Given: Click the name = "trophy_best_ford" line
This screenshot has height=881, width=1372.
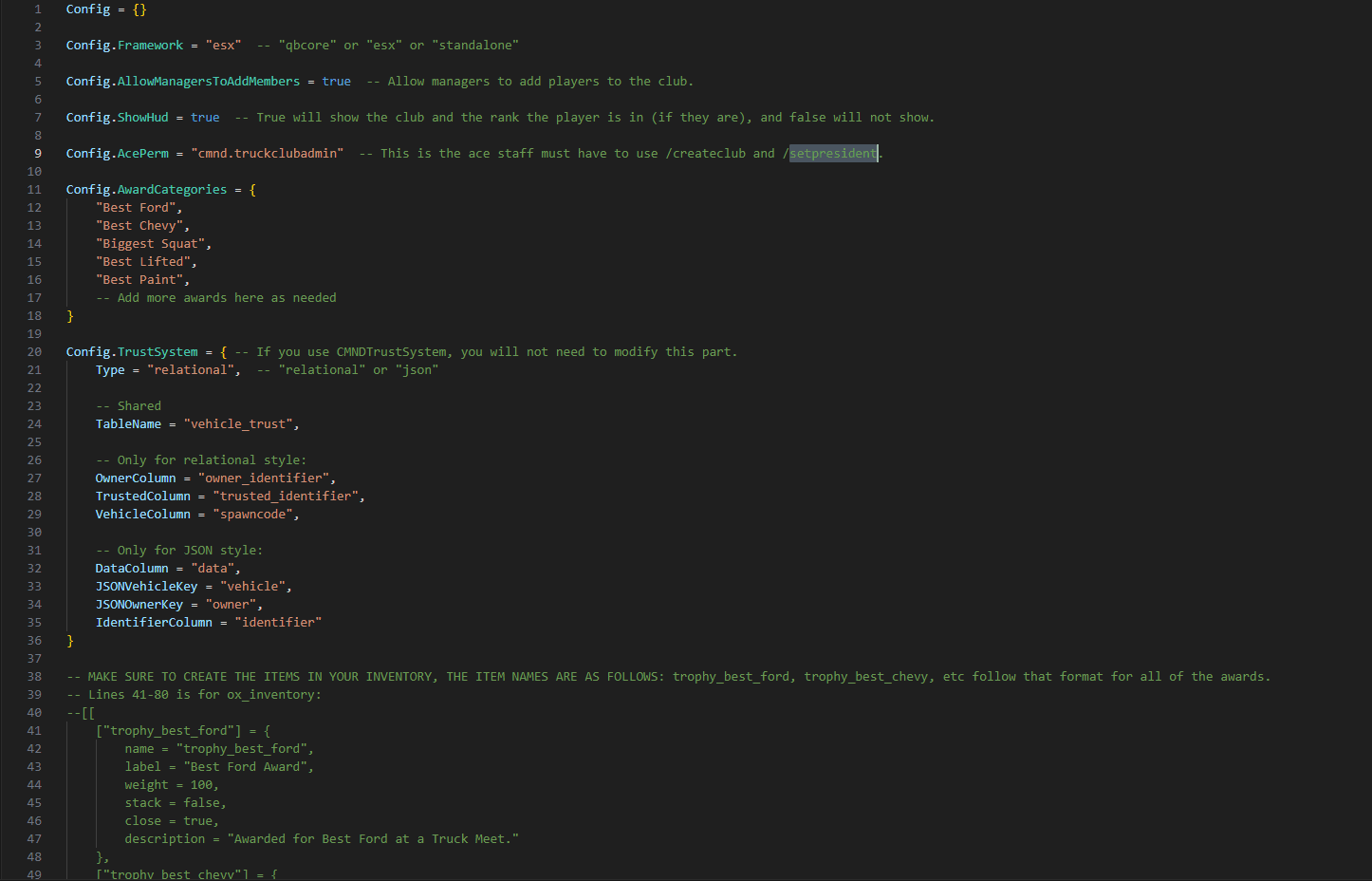Looking at the screenshot, I should (x=219, y=749).
